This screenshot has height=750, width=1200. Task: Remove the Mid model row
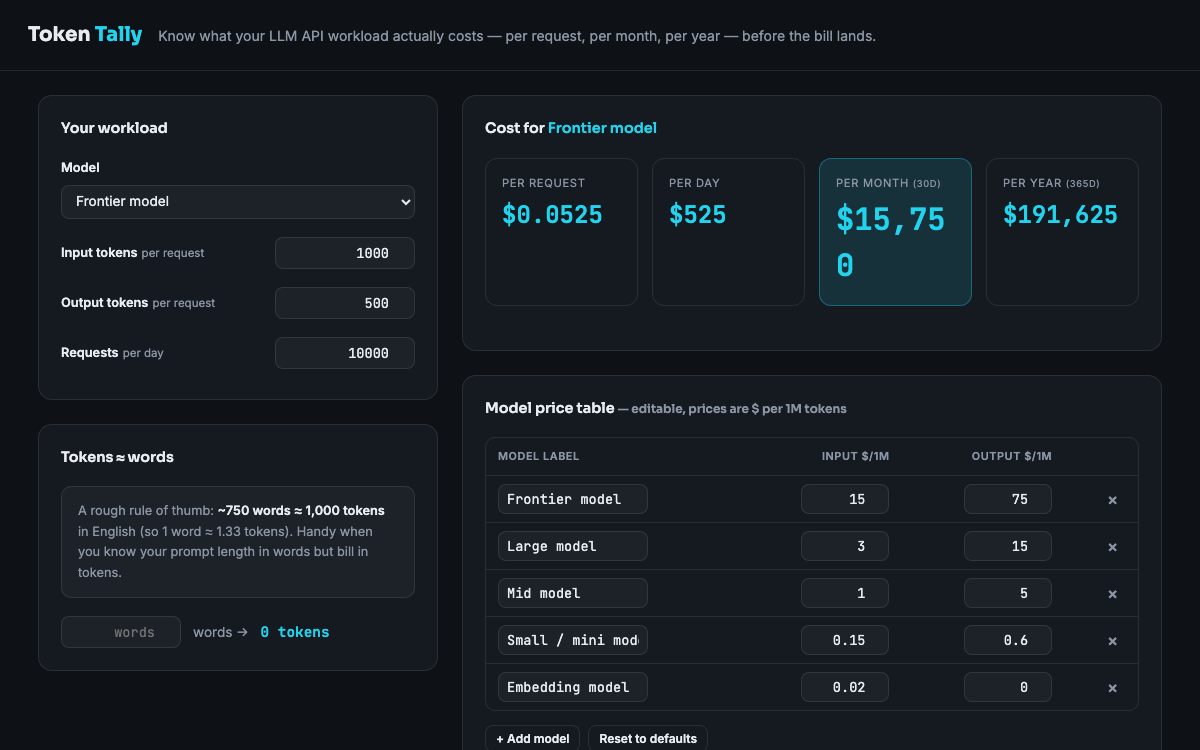(1112, 594)
